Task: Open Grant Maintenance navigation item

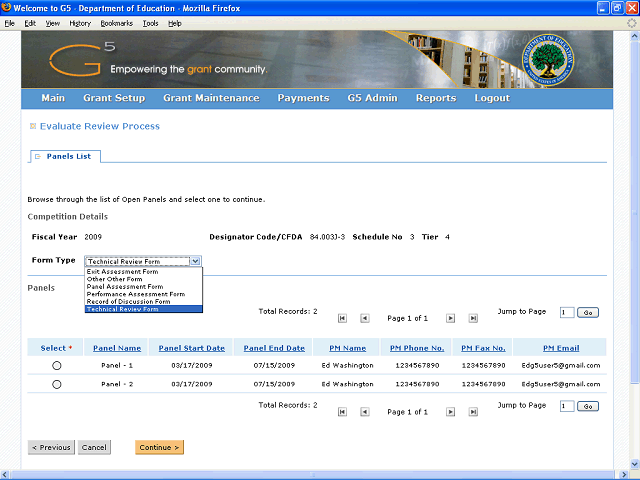Action: pos(211,98)
